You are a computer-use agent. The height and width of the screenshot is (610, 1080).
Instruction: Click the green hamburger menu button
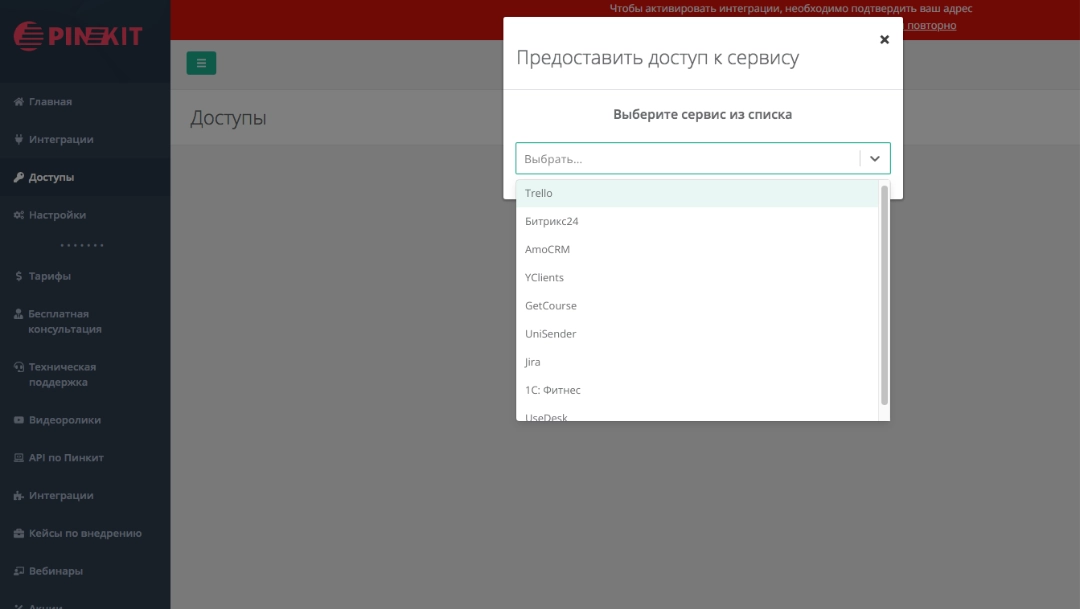tap(201, 63)
